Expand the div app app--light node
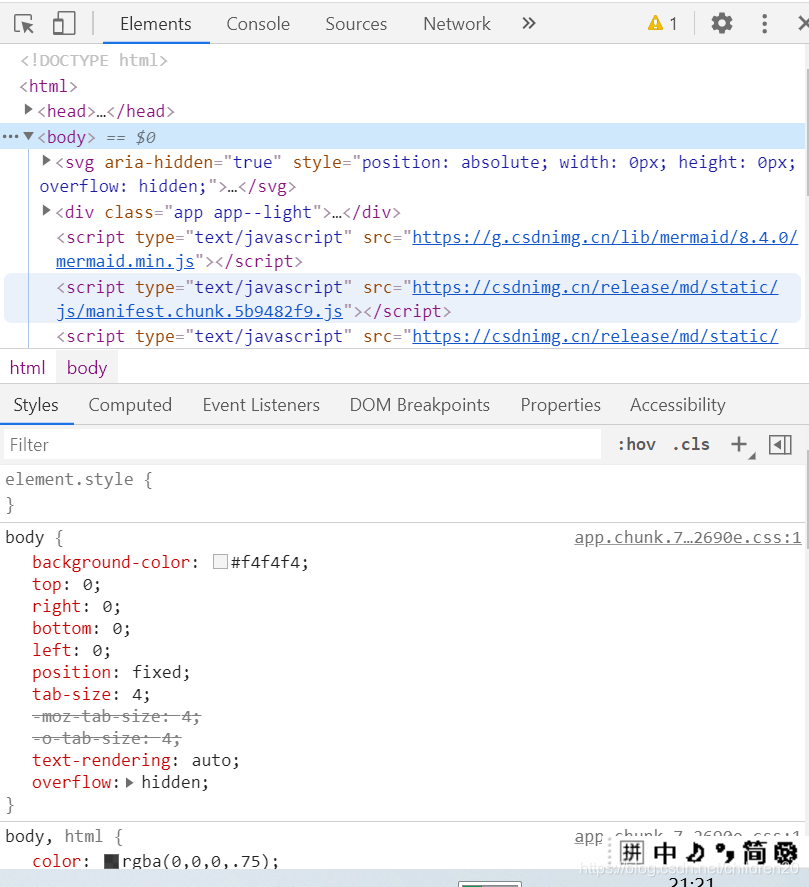The height and width of the screenshot is (887, 809). [x=46, y=211]
